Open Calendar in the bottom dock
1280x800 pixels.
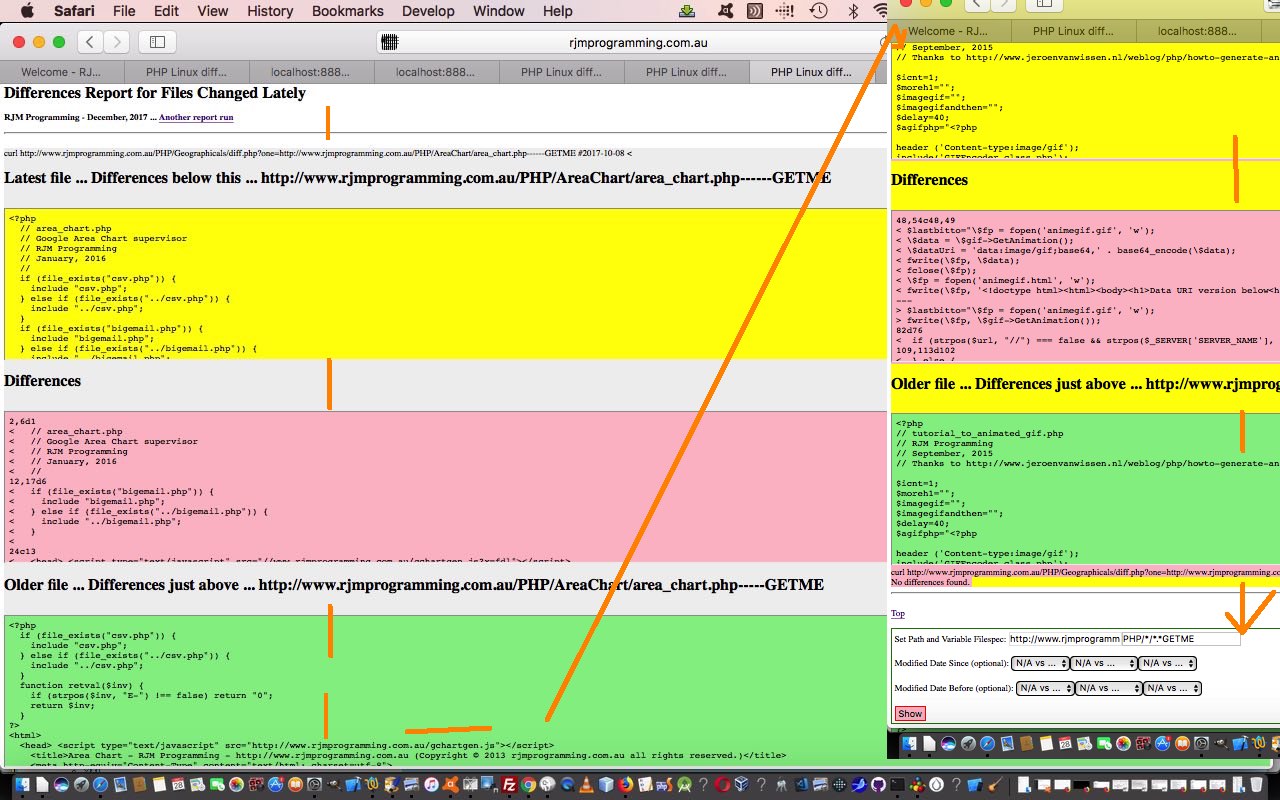point(178,785)
